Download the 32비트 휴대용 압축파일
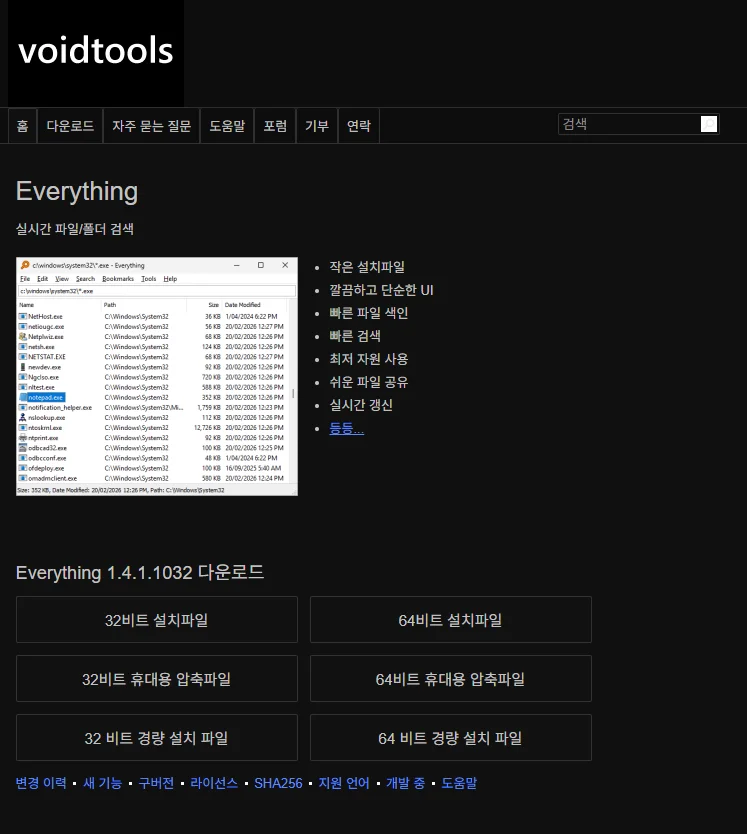Screen dimensions: 747x834 [x=157, y=679]
